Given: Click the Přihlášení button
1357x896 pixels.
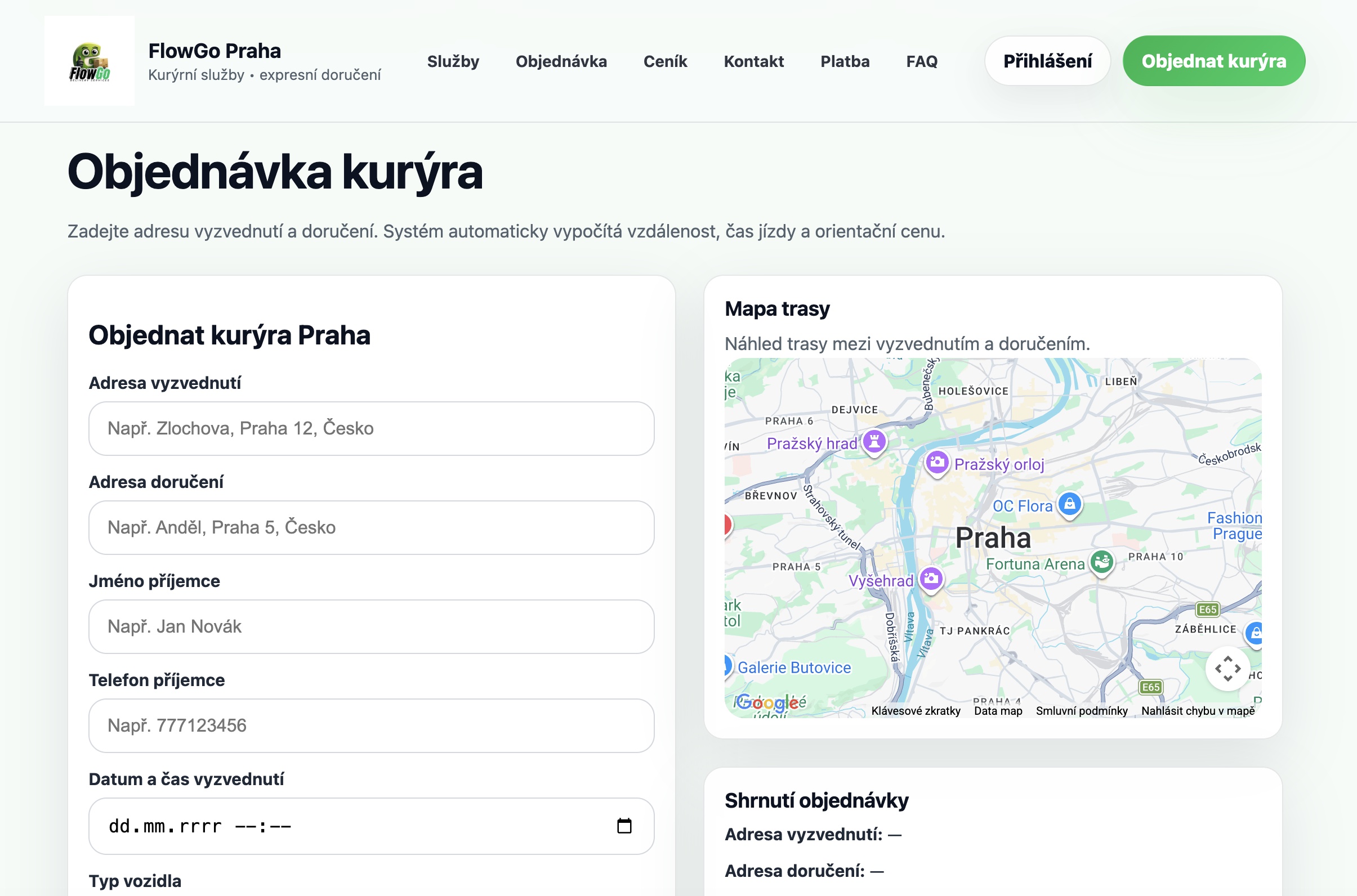Looking at the screenshot, I should 1048,61.
